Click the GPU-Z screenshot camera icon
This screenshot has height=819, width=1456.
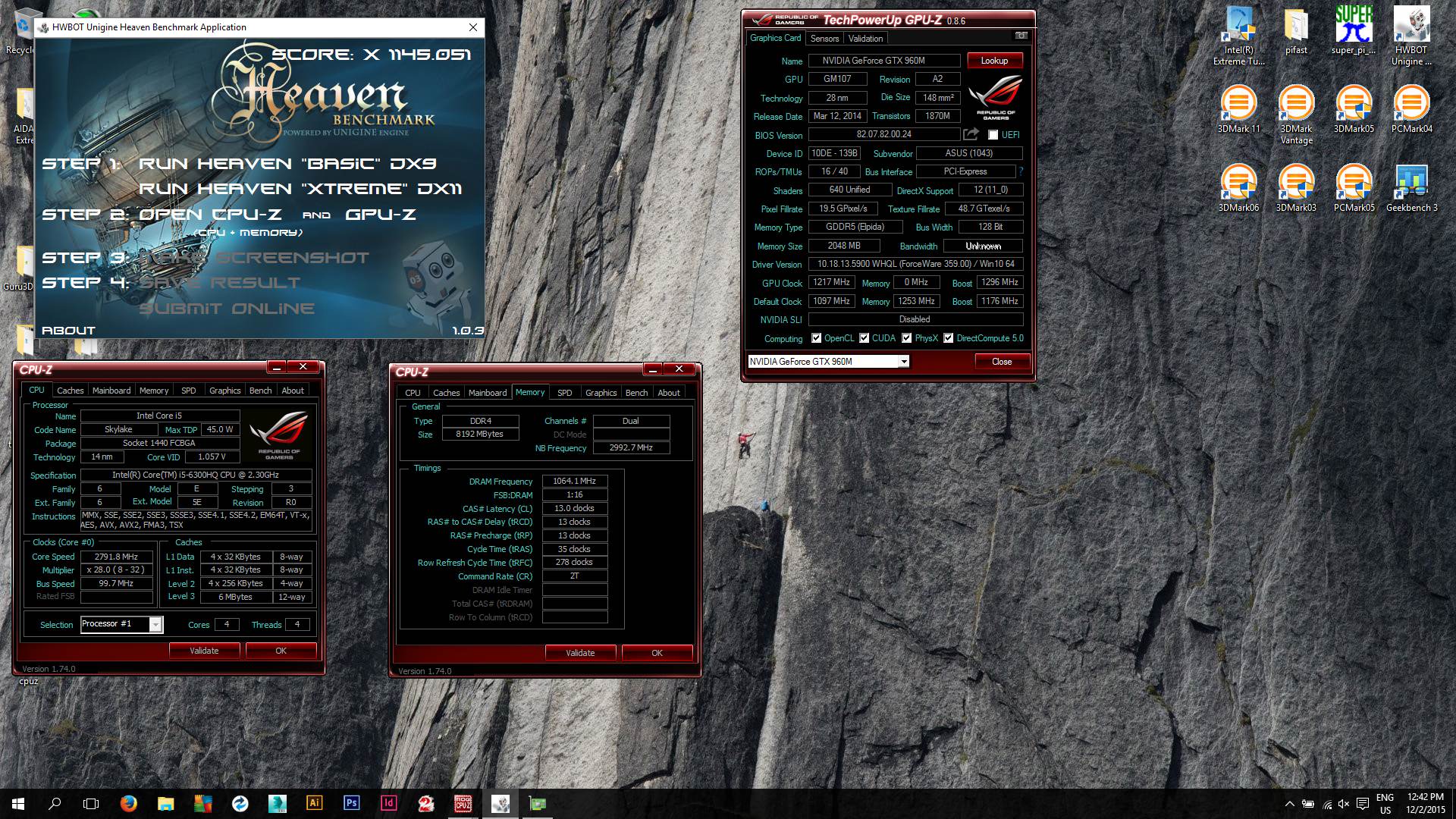1021,36
